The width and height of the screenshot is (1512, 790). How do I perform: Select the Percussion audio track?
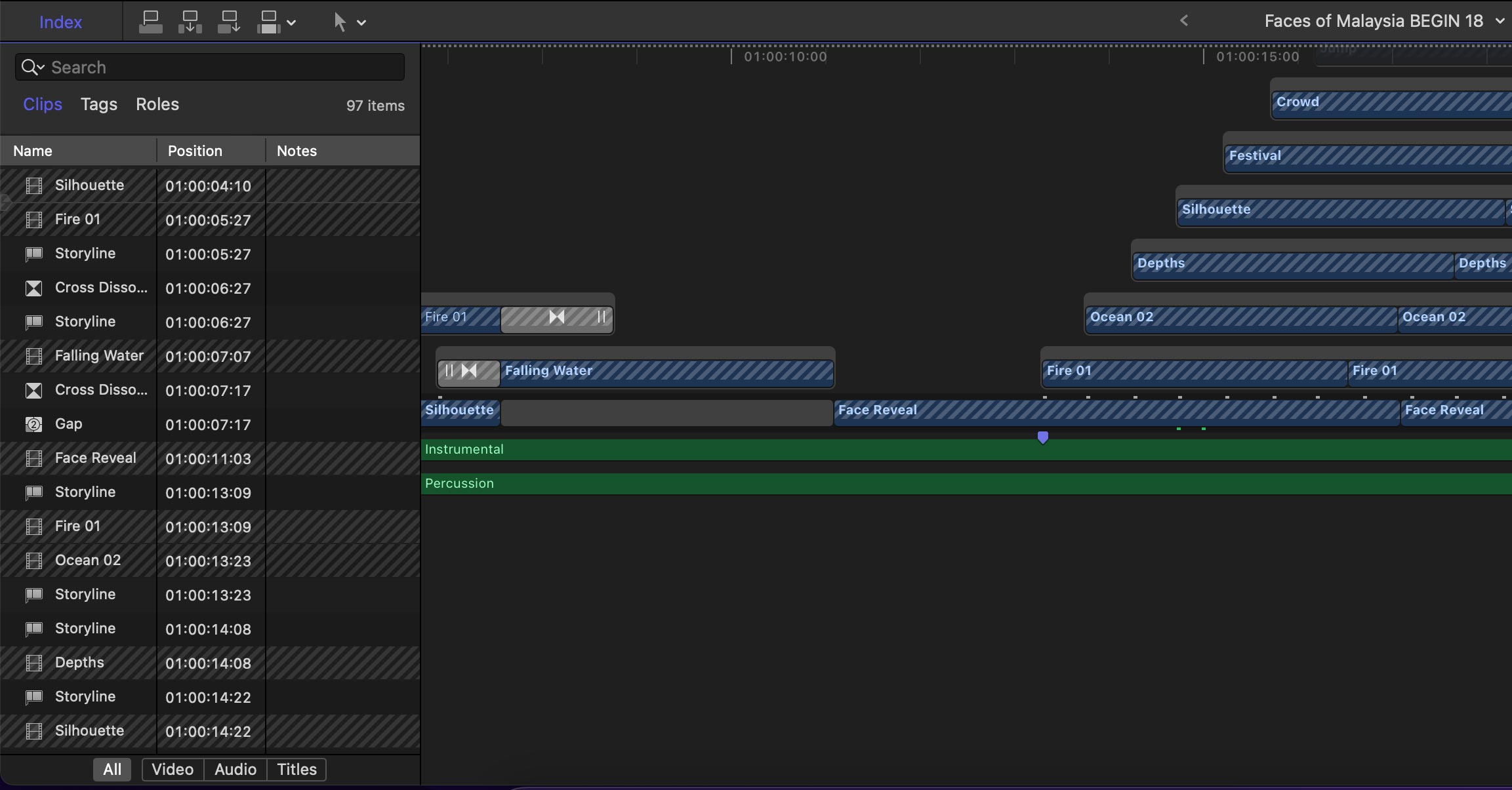pyautogui.click(x=966, y=484)
